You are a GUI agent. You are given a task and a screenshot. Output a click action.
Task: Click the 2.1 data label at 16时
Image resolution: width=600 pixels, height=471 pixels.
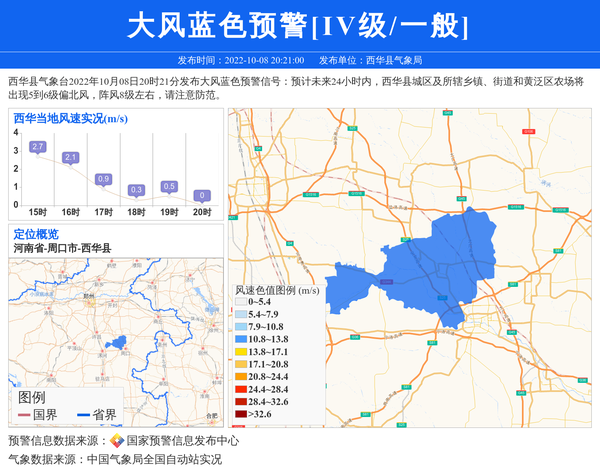coord(71,158)
